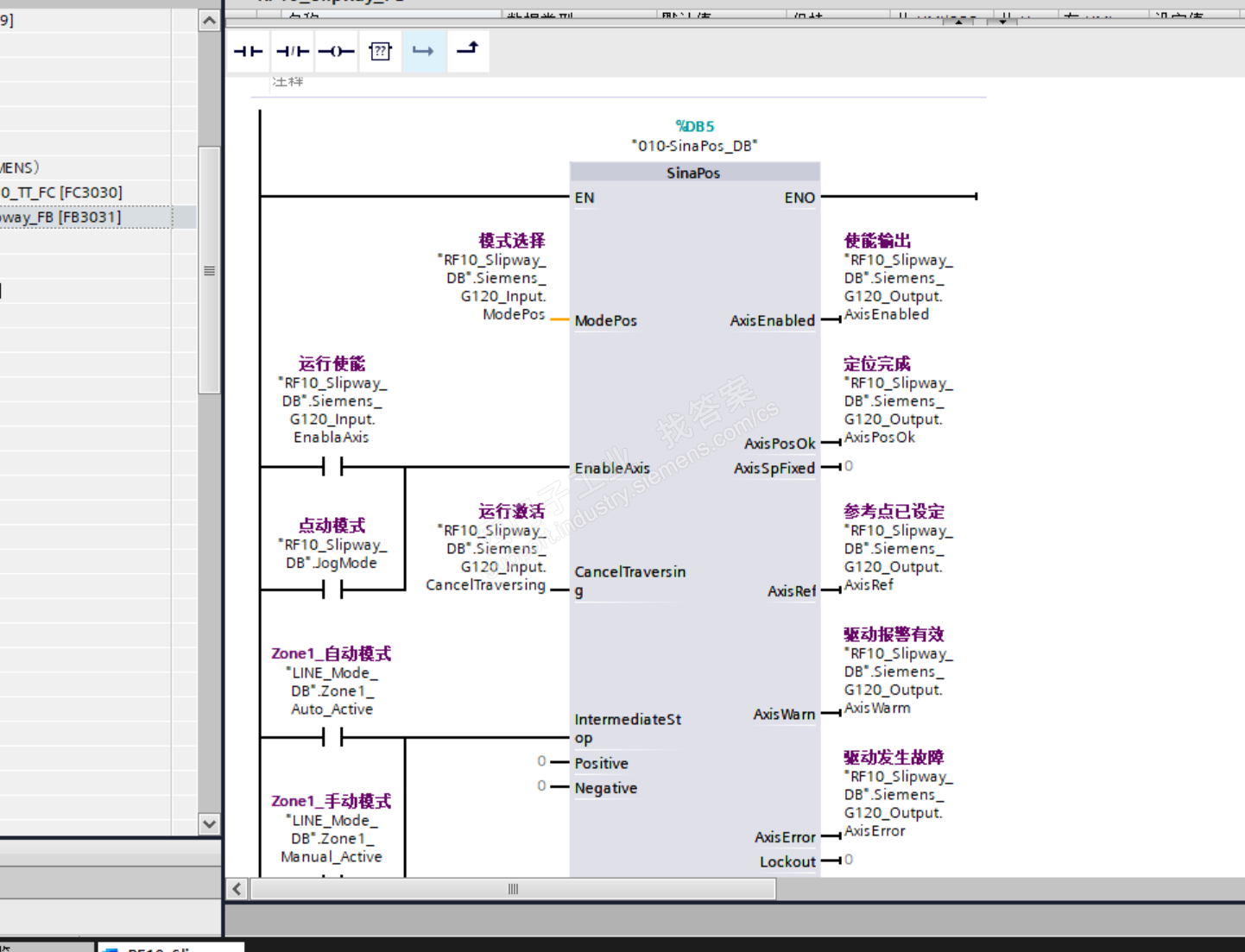This screenshot has height=952, width=1245.
Task: Select the ModePos input pin
Action: click(606, 320)
